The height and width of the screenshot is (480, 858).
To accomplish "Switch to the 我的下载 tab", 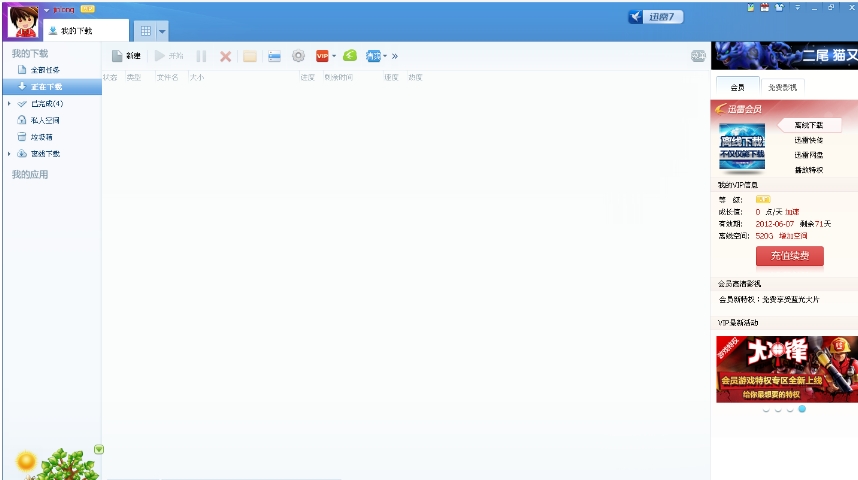I will 85,31.
